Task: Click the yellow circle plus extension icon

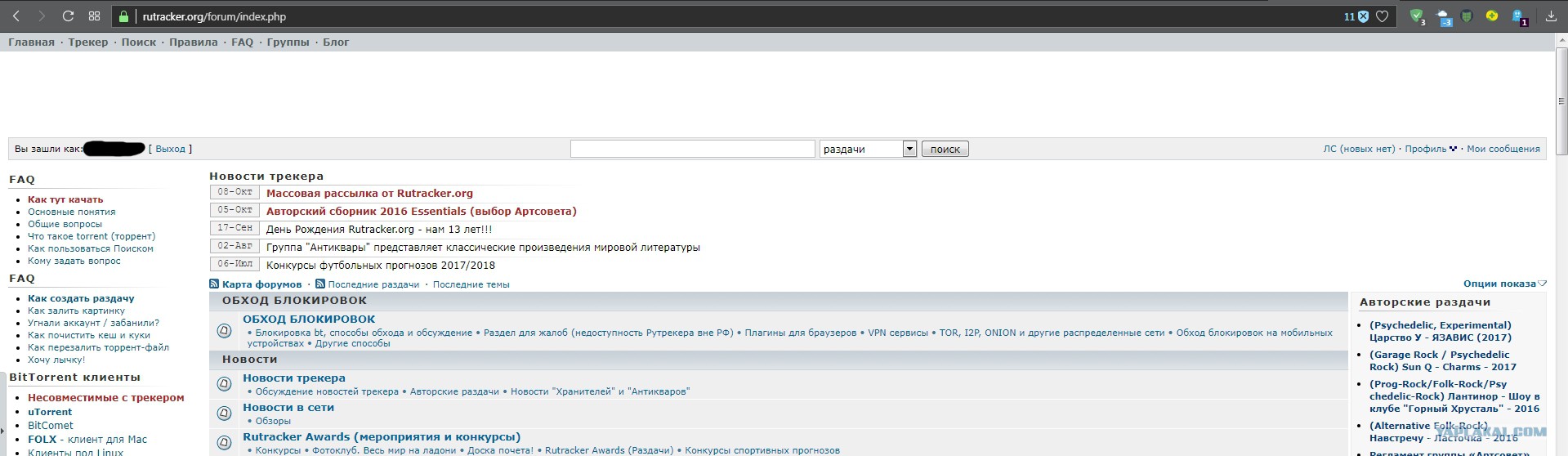Action: (1492, 16)
